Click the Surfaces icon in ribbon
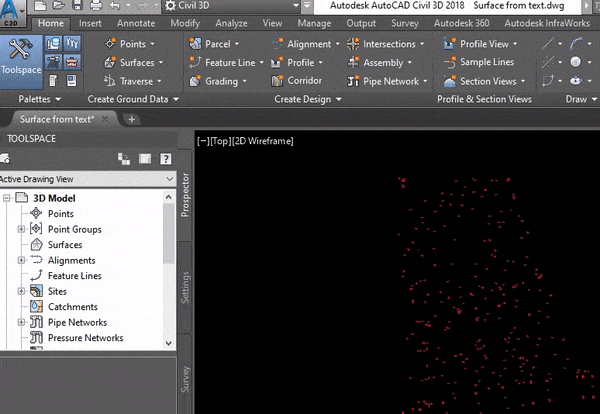 pos(110,62)
